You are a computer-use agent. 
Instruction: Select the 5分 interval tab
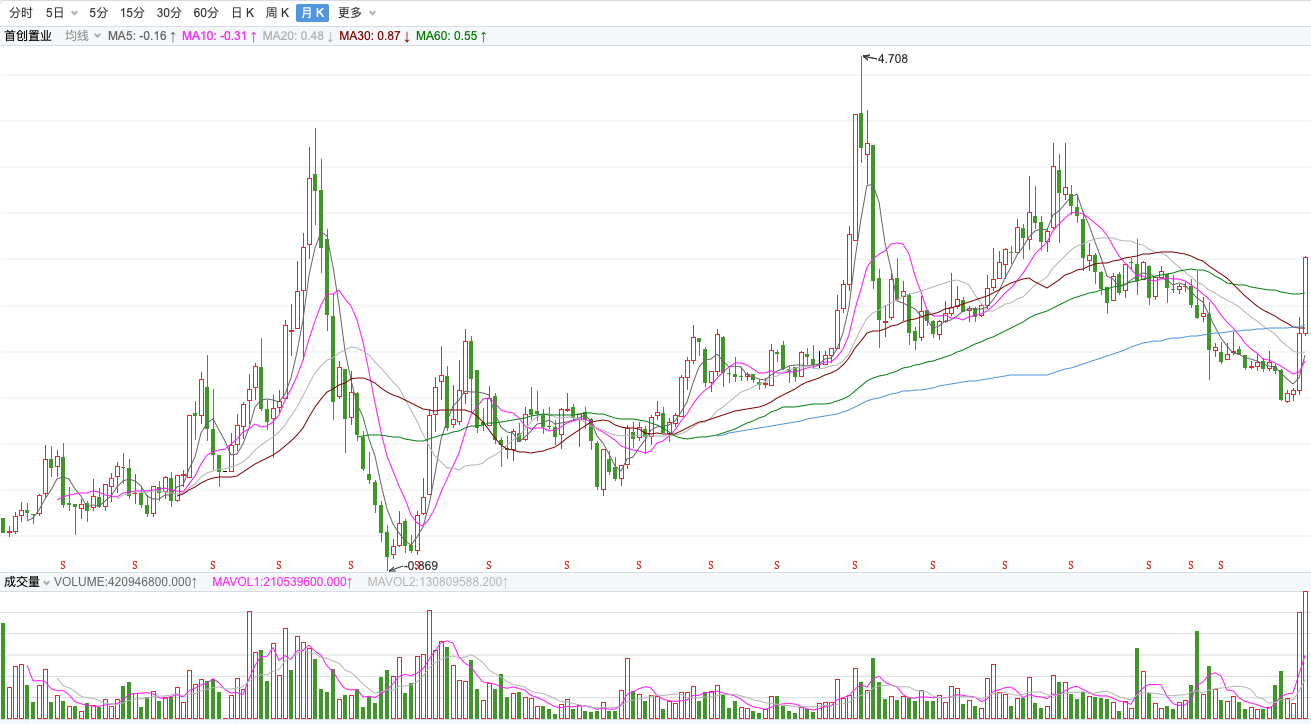pyautogui.click(x=98, y=13)
